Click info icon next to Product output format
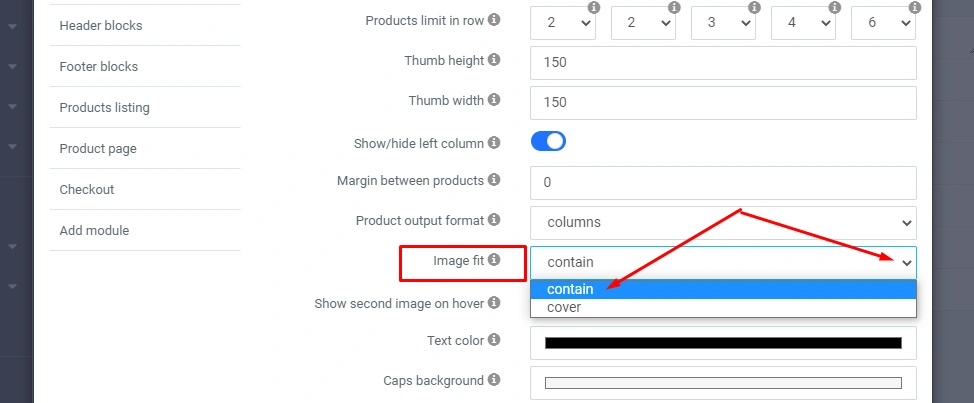 [x=494, y=220]
